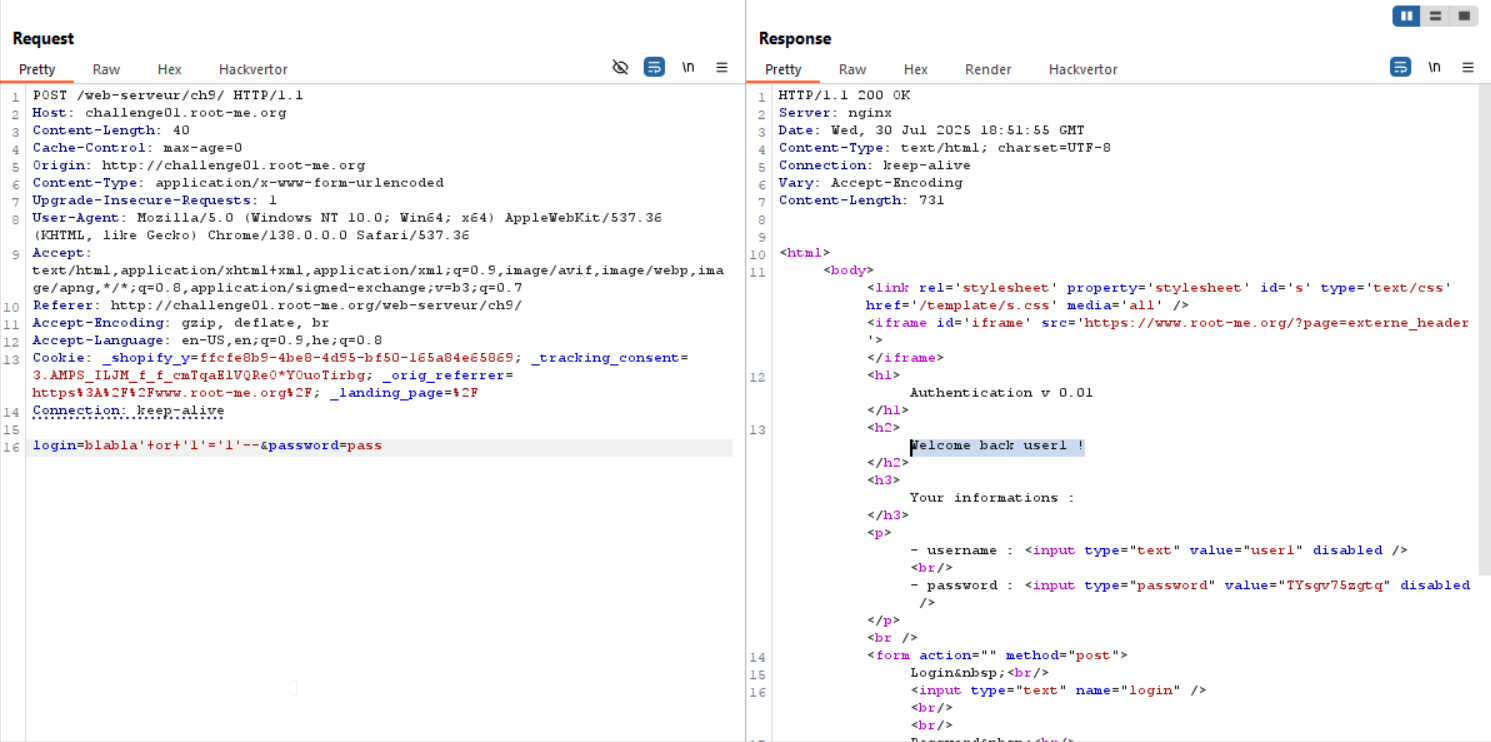Open the Response editor hamburger options menu
The height and width of the screenshot is (742, 1491).
[1468, 67]
